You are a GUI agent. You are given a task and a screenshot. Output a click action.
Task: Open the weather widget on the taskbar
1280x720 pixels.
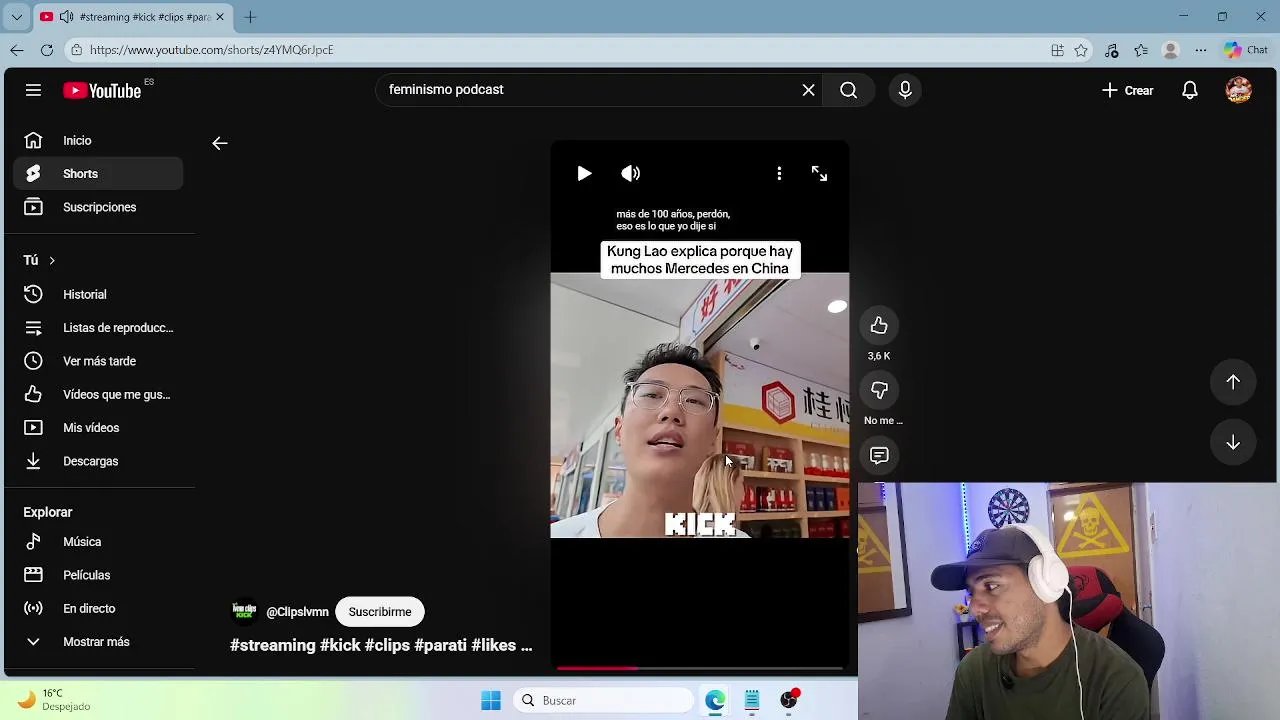(56, 700)
